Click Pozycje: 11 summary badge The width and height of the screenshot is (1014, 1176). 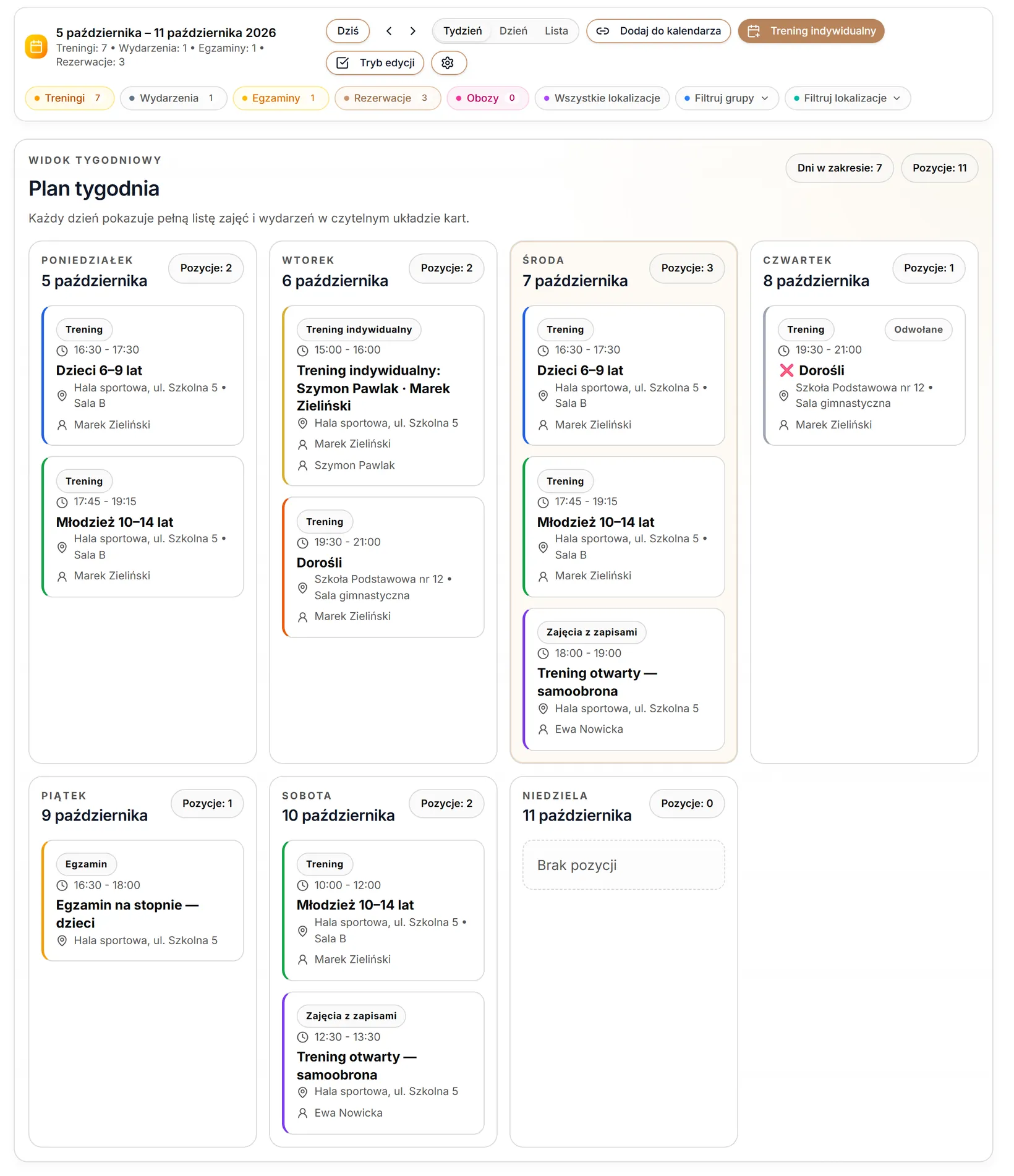pos(939,168)
